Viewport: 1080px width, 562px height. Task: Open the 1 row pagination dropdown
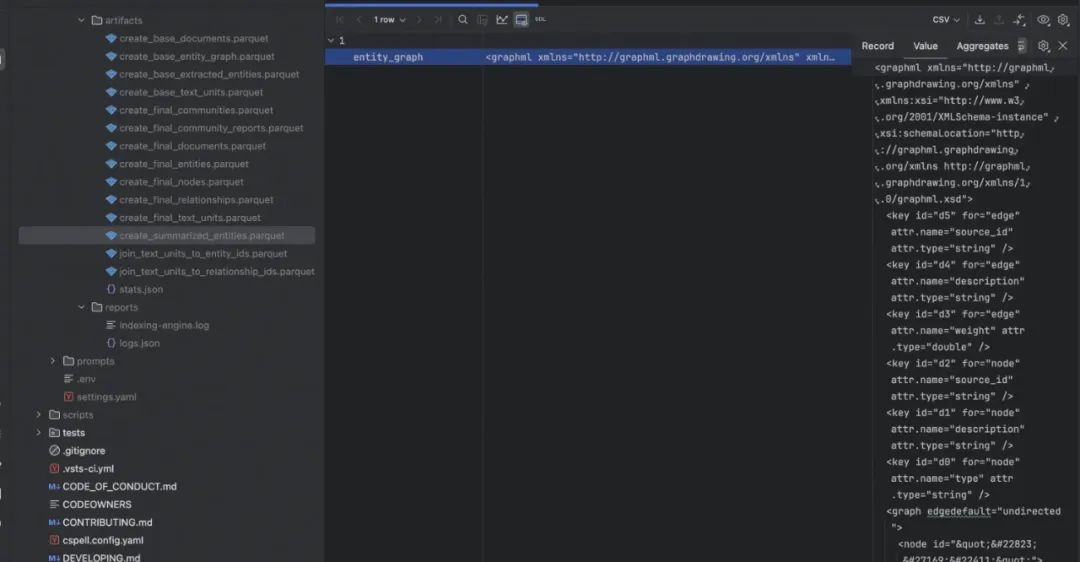(x=389, y=20)
